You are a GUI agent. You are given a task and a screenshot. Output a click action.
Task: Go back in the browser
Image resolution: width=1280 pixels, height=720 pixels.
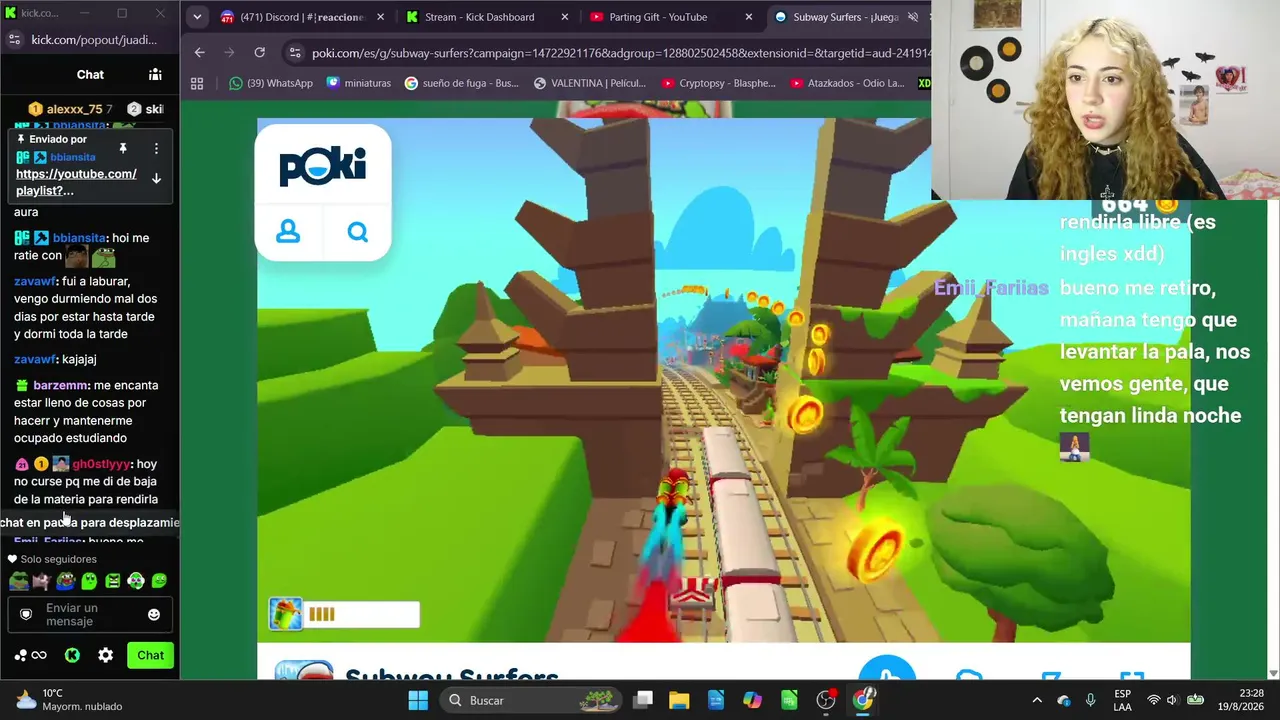(200, 53)
